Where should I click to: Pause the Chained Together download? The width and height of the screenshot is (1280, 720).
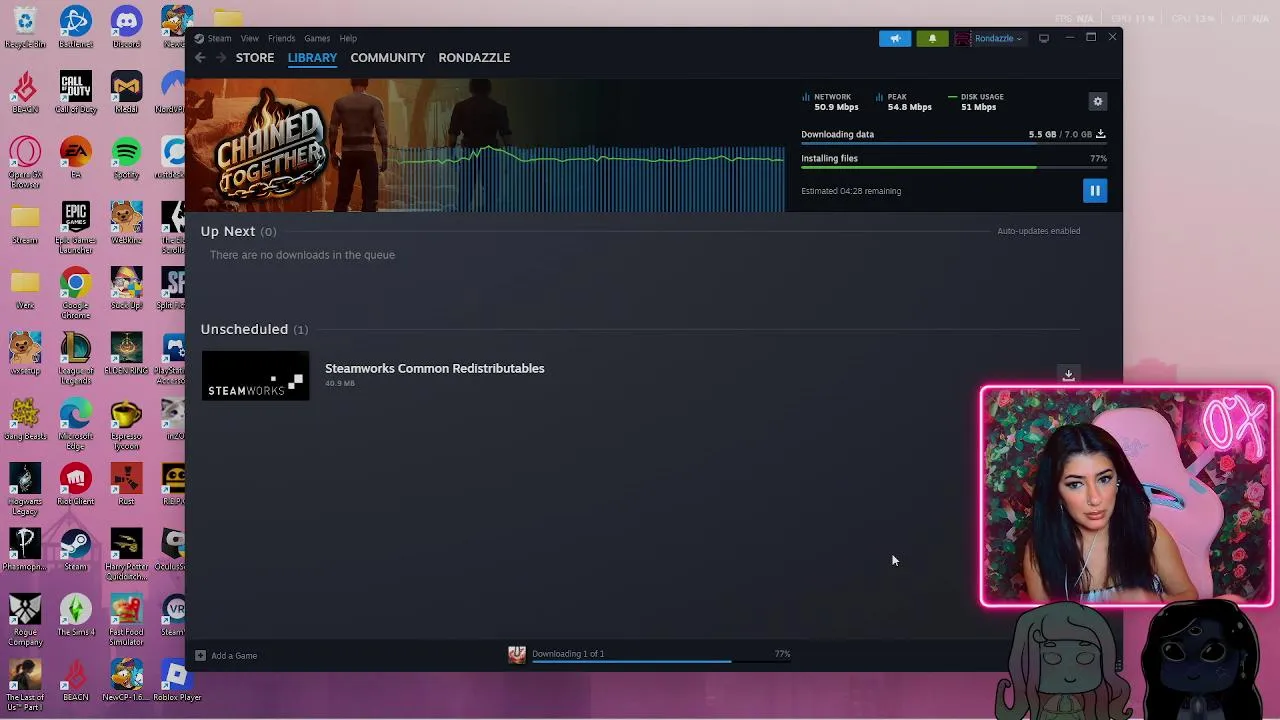[1095, 190]
